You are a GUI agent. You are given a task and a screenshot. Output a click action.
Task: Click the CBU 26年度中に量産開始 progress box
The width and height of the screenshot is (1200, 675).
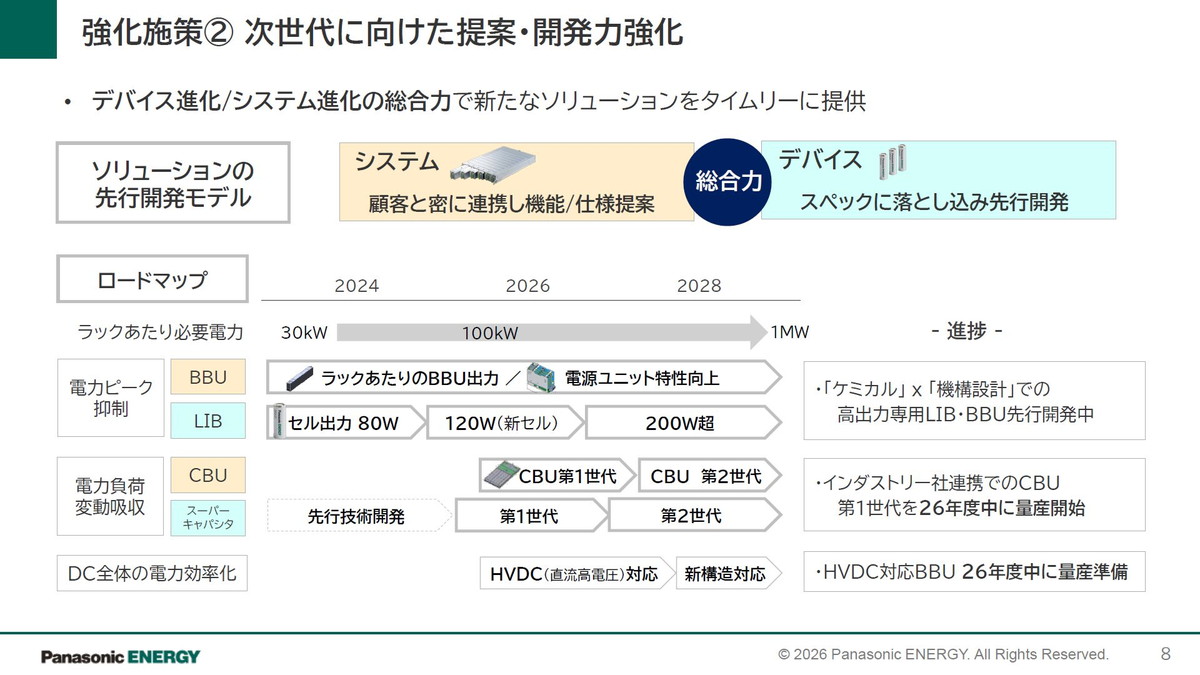tap(975, 495)
